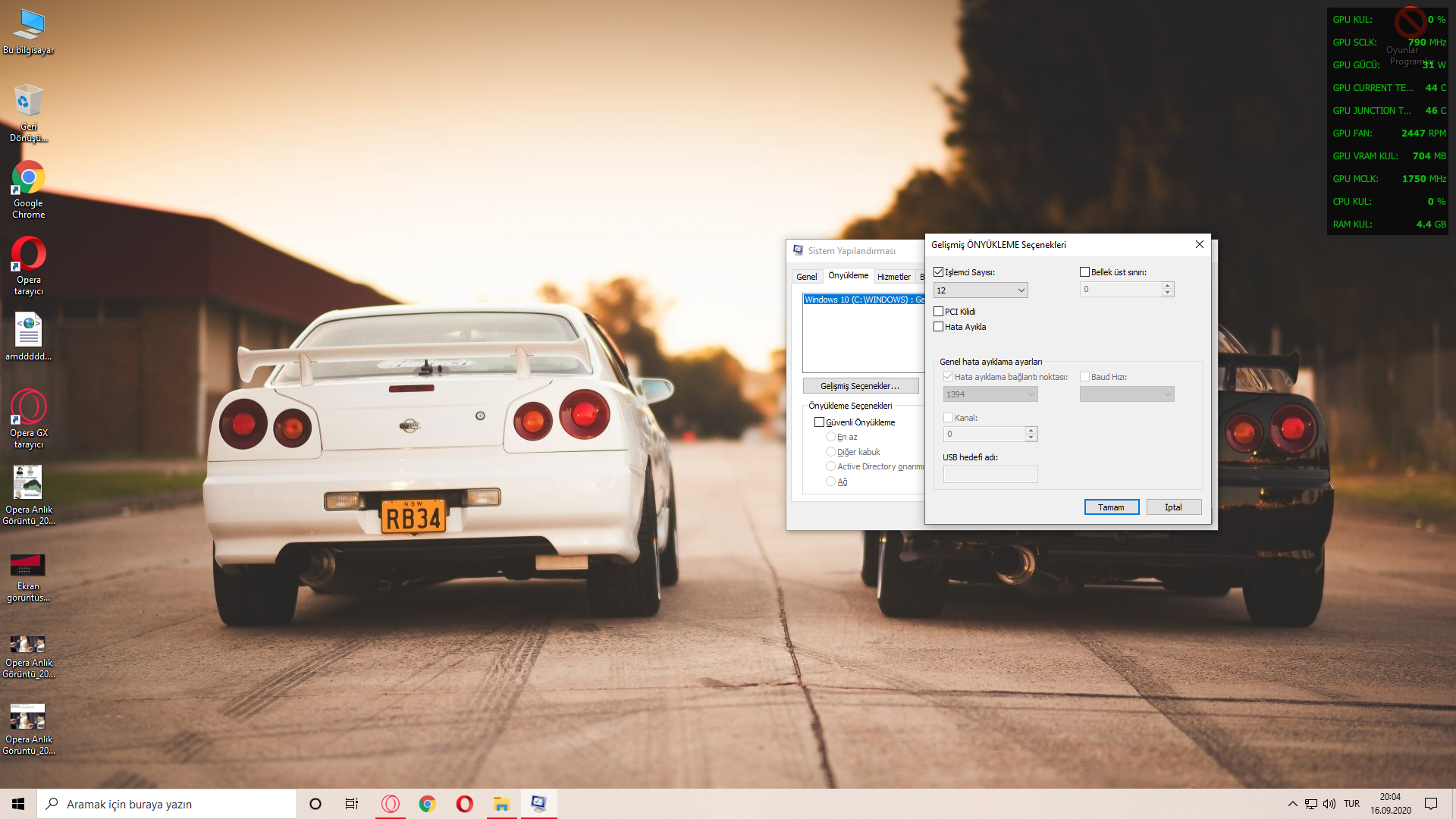
Task: Open the notification center icon
Action: 1431,804
